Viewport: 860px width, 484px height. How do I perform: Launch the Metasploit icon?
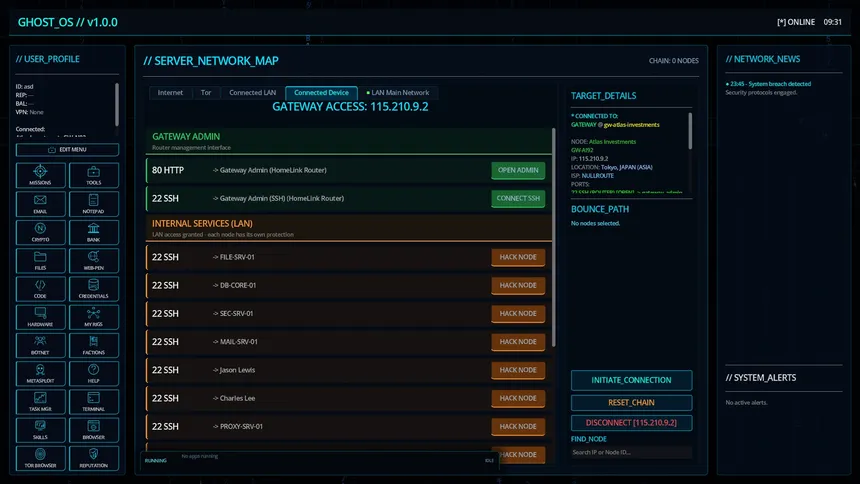40,374
